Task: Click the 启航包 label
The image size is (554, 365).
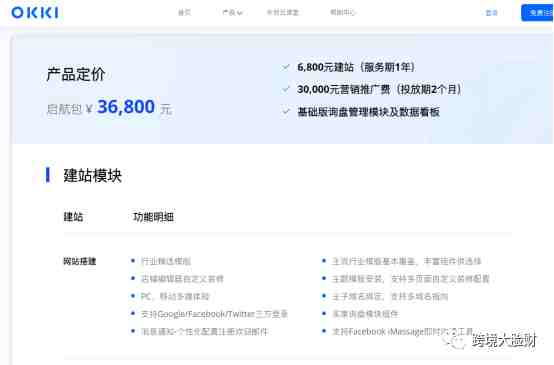Action: pos(64,109)
